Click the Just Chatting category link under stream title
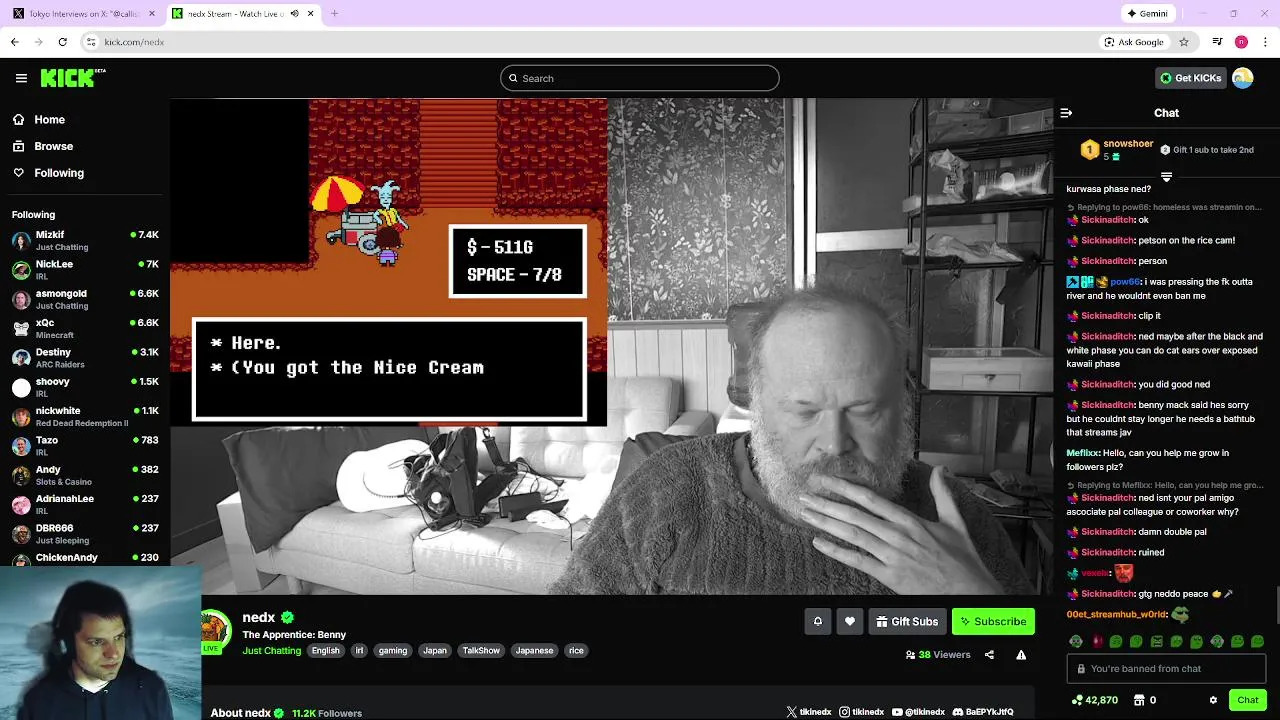 click(x=271, y=650)
